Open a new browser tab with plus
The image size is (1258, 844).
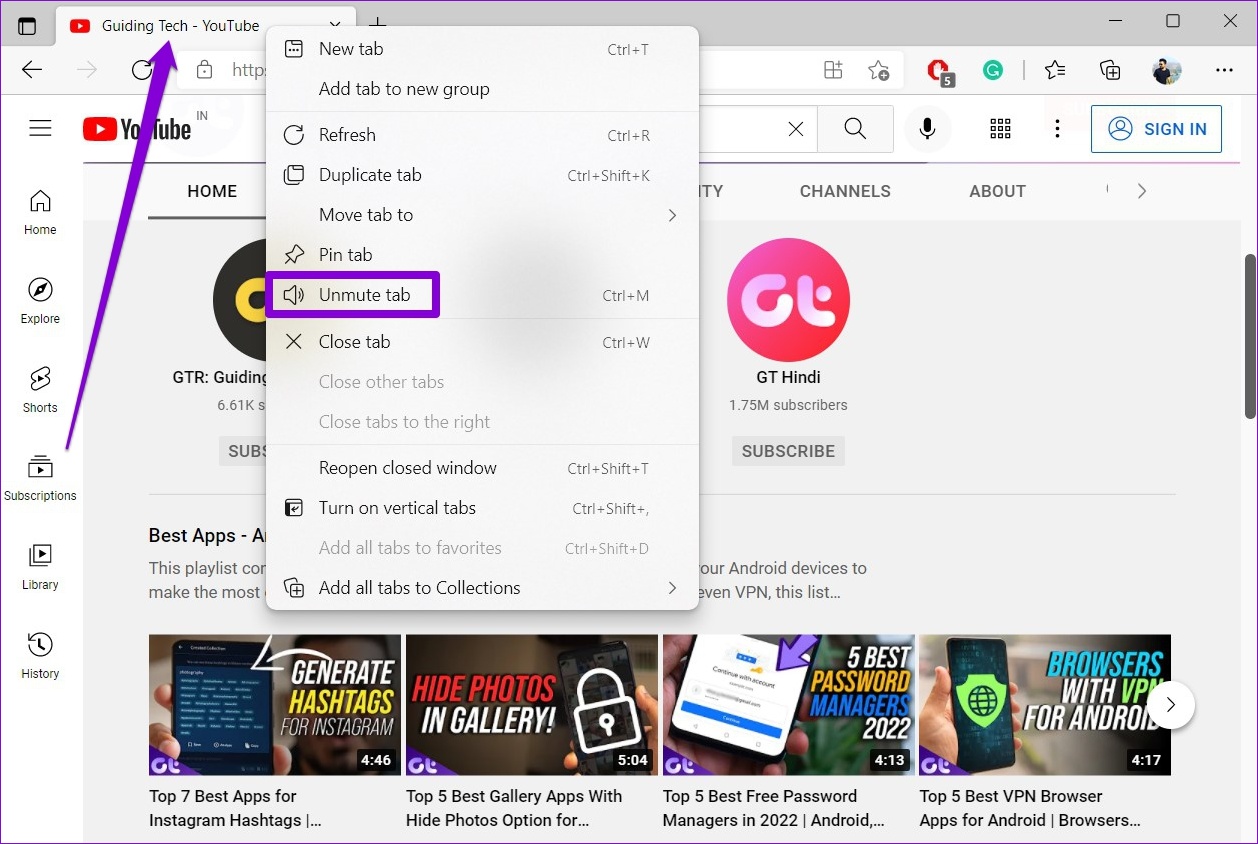coord(378,24)
